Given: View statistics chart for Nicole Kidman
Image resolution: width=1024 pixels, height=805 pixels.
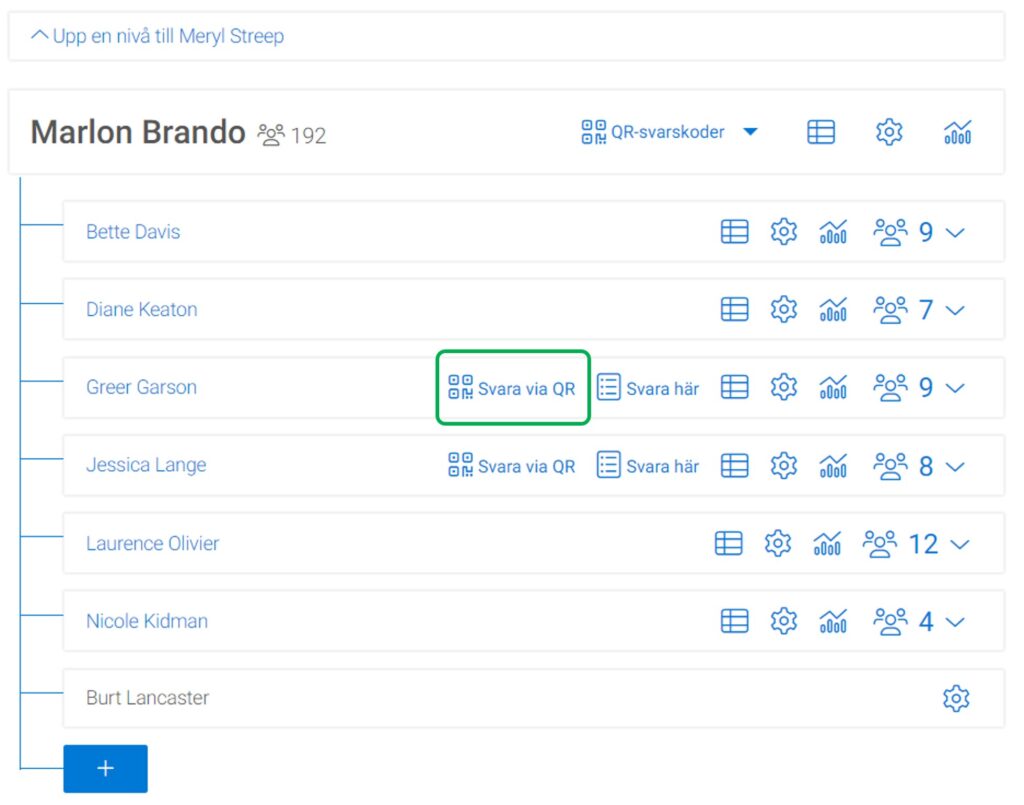Looking at the screenshot, I should [x=833, y=622].
